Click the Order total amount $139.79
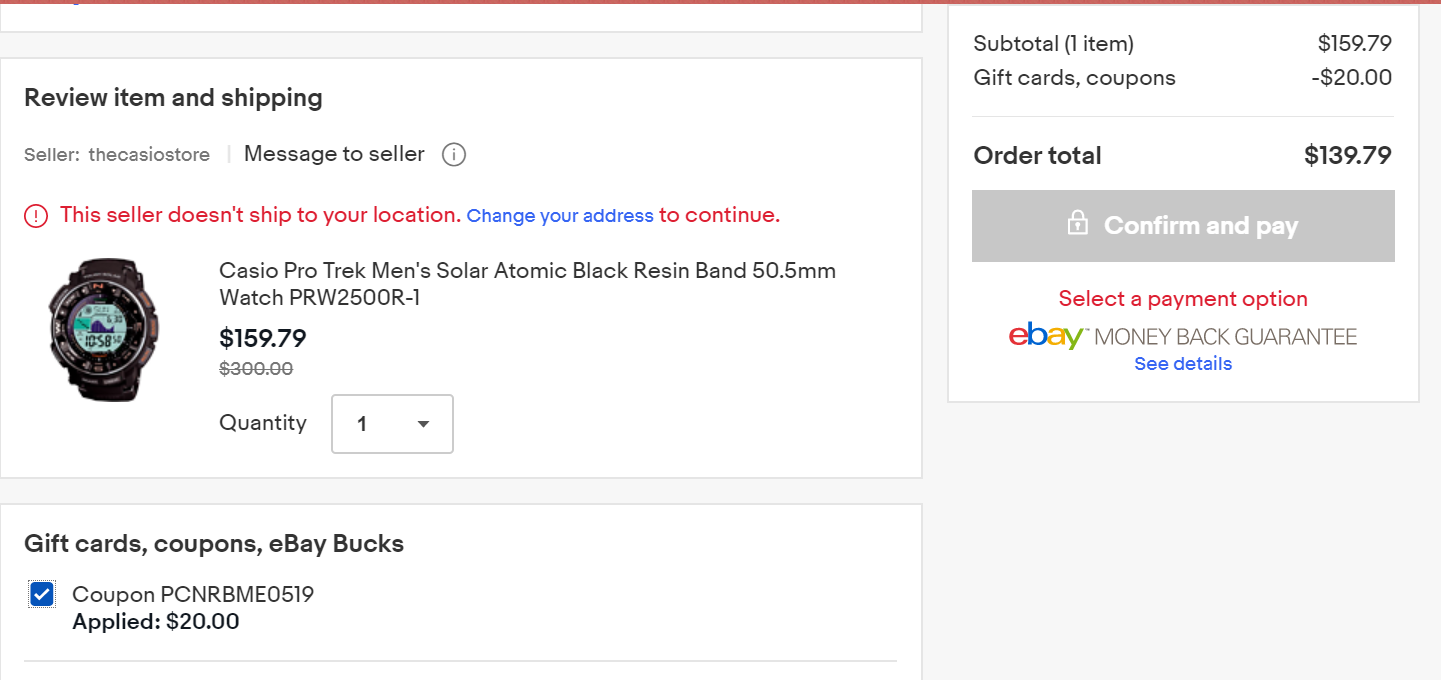This screenshot has width=1441, height=680. pyautogui.click(x=1347, y=156)
